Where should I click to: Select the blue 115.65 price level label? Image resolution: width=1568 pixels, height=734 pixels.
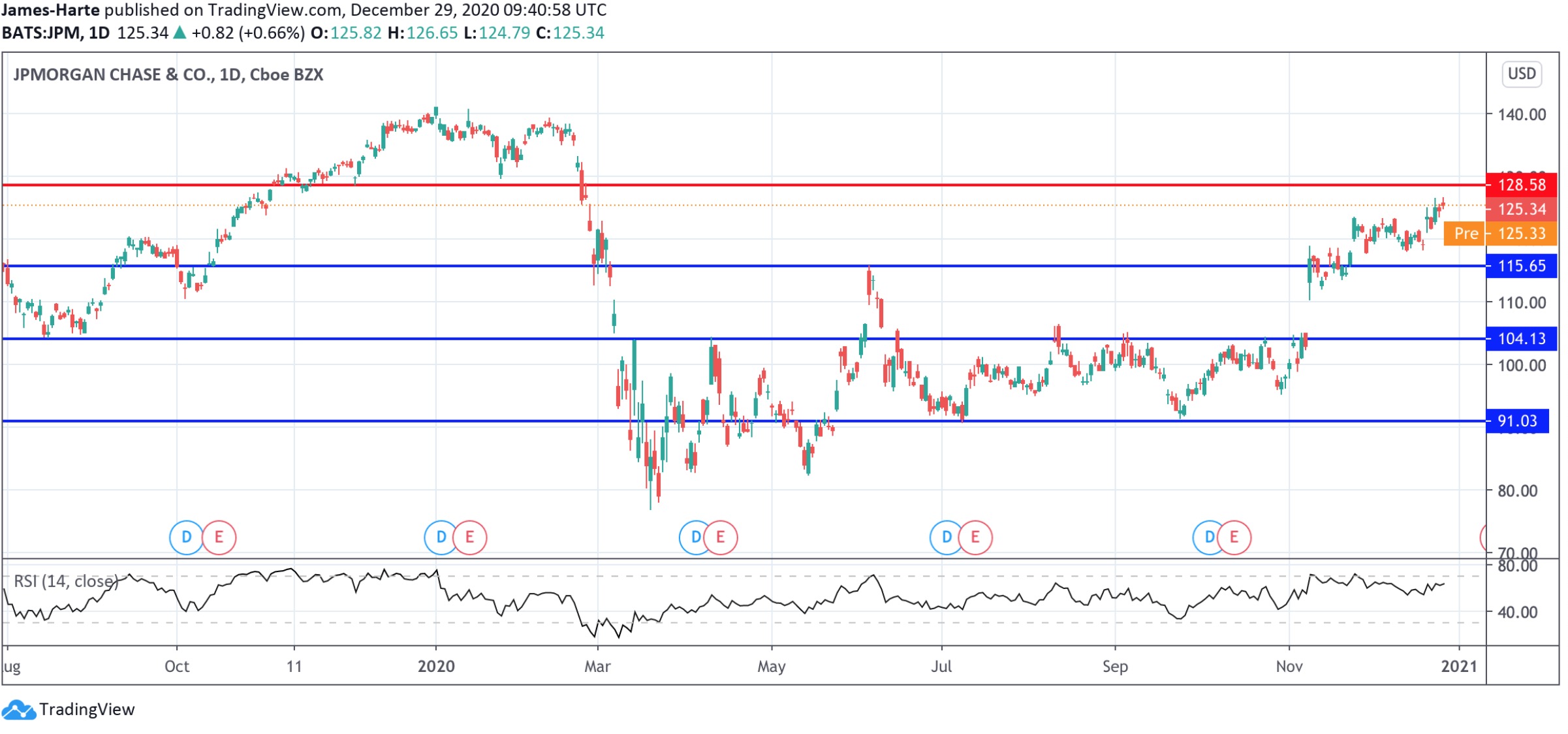[x=1521, y=266]
